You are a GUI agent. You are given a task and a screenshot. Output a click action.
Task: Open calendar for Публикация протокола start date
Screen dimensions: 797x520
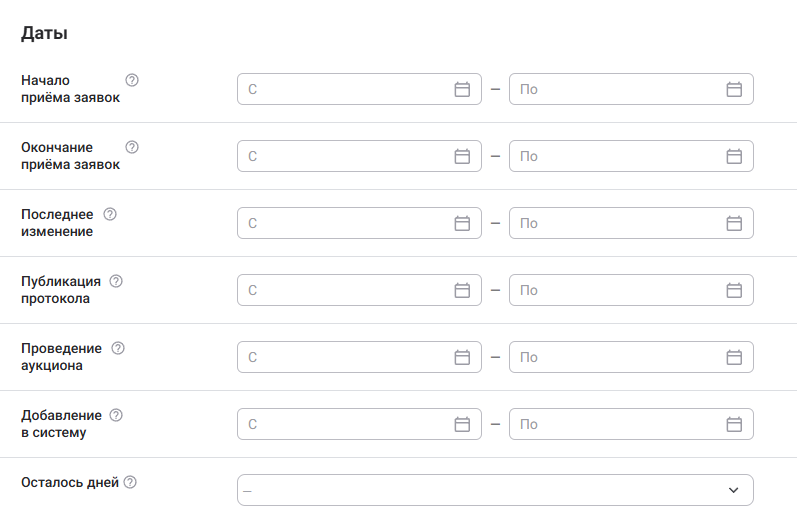pos(462,290)
